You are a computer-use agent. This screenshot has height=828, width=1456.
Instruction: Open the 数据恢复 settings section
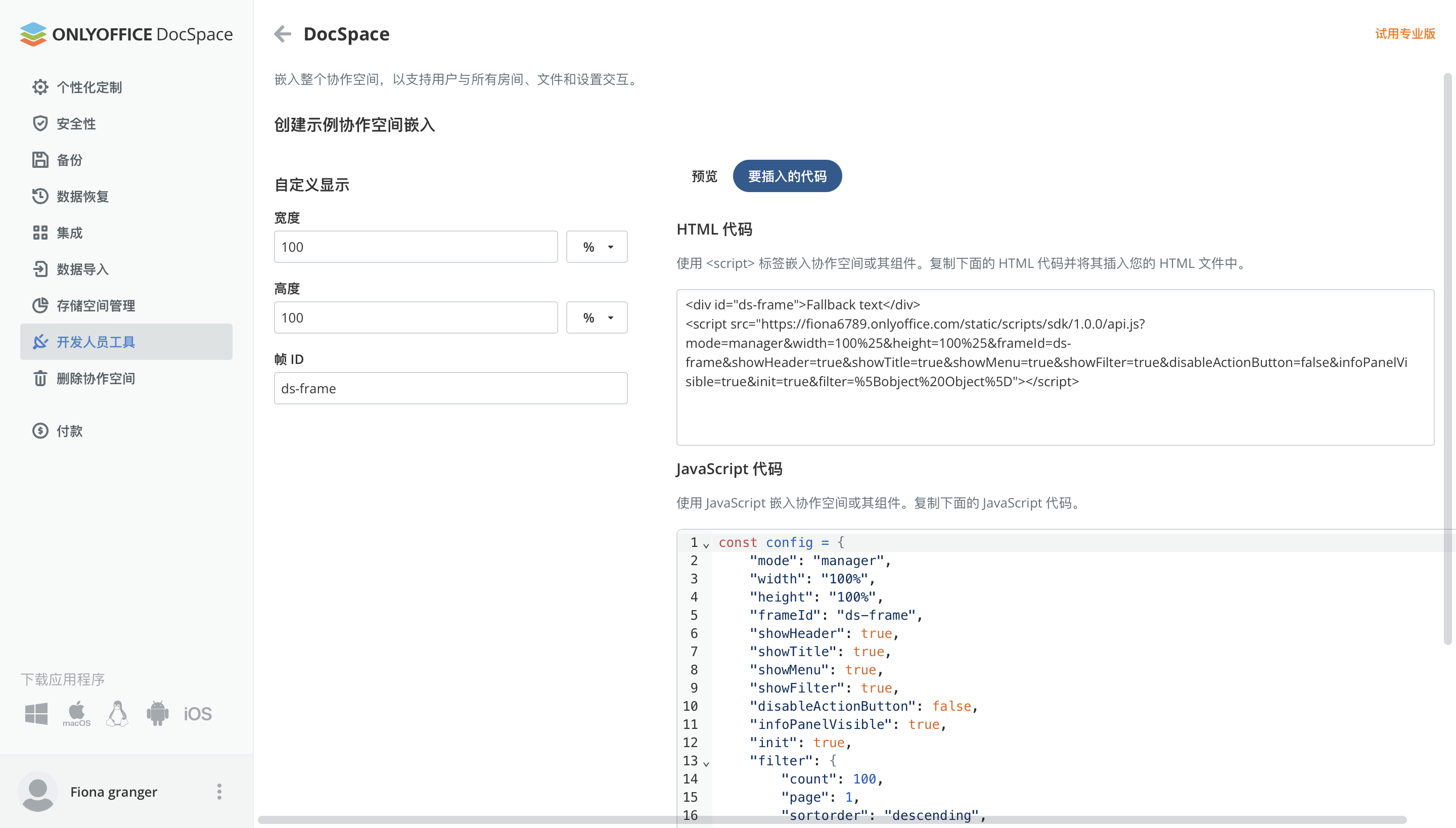126,196
